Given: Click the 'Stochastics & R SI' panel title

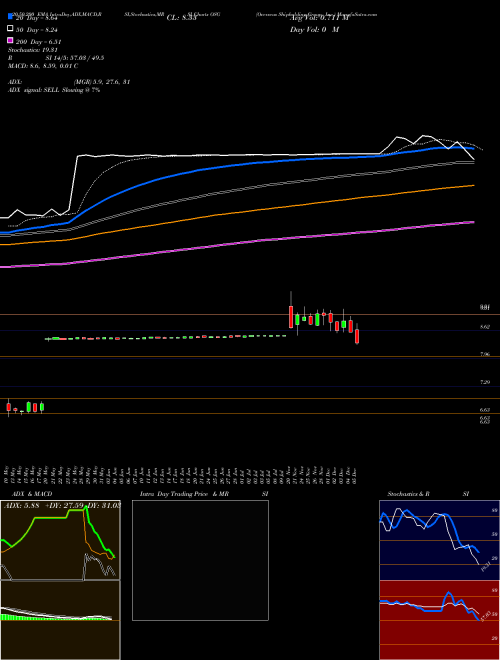Looking at the screenshot, I should coord(428,494).
